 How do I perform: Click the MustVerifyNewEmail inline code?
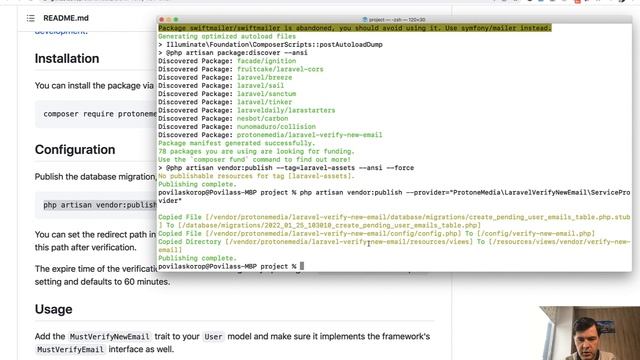click(x=109, y=337)
